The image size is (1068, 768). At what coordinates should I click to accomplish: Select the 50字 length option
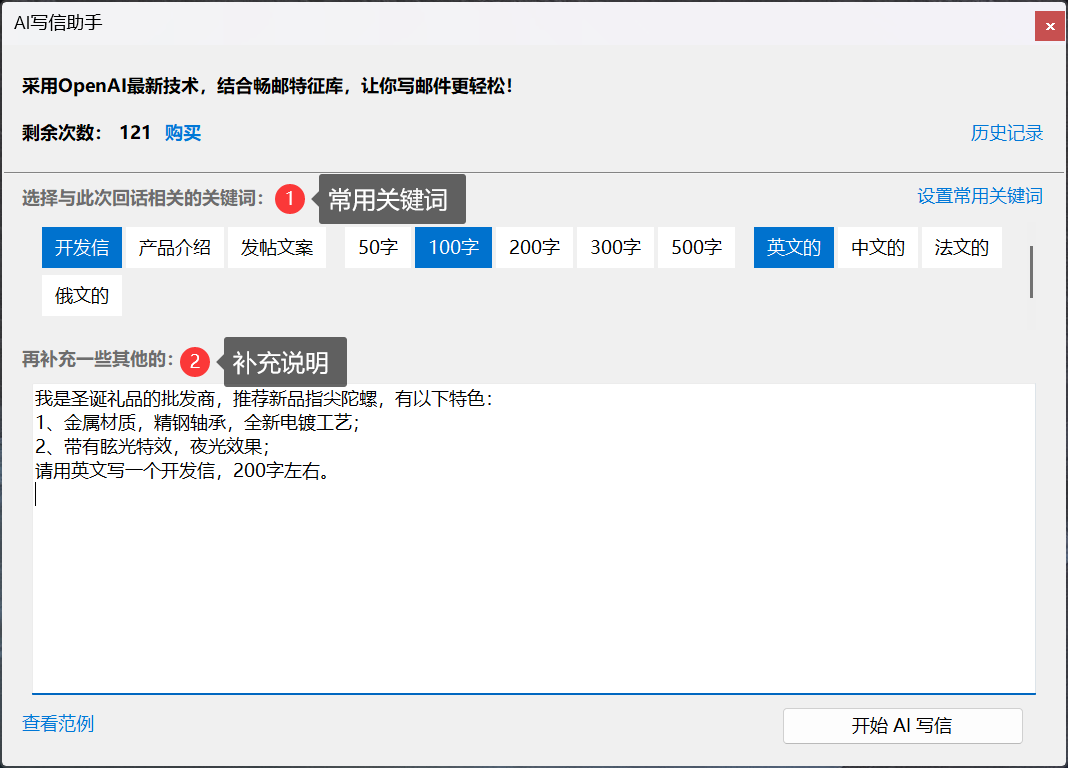pos(378,247)
